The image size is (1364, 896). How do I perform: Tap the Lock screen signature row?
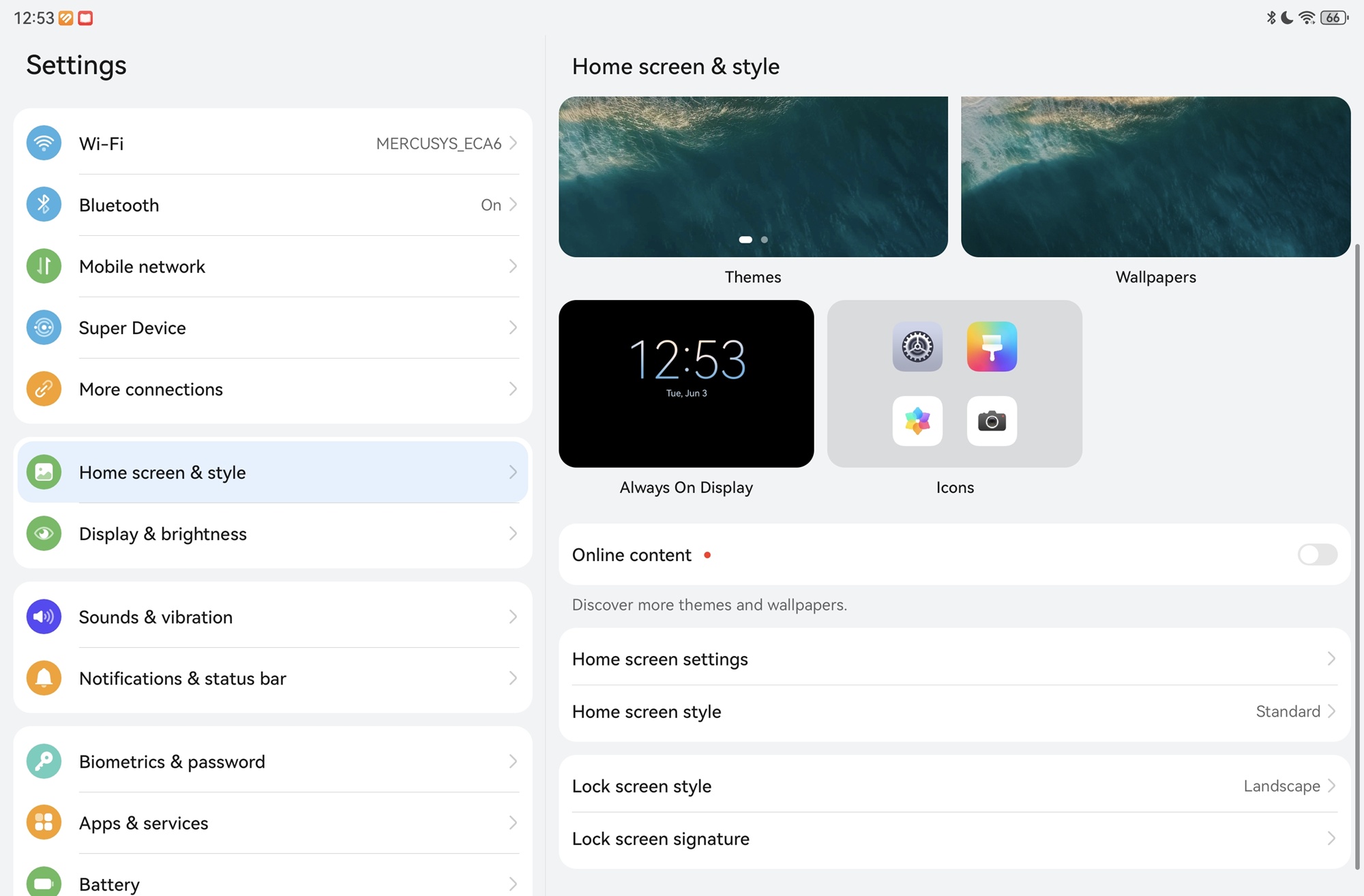click(955, 839)
